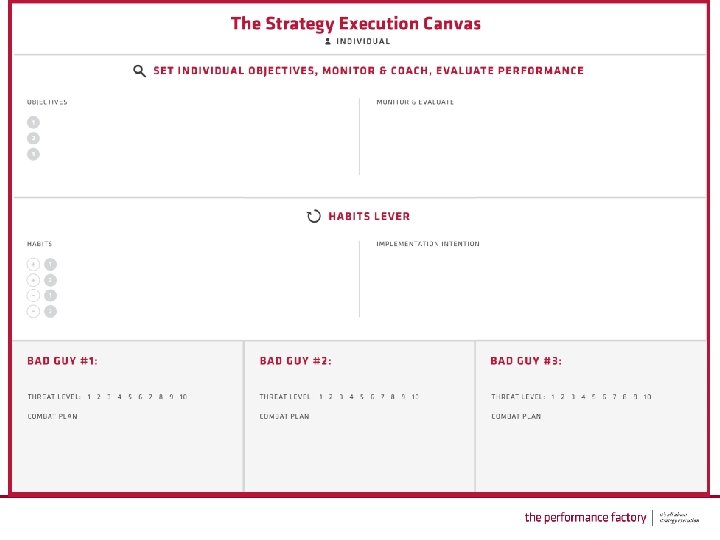Click the Bad Guy #2 heading
720x540 pixels.
pos(295,360)
